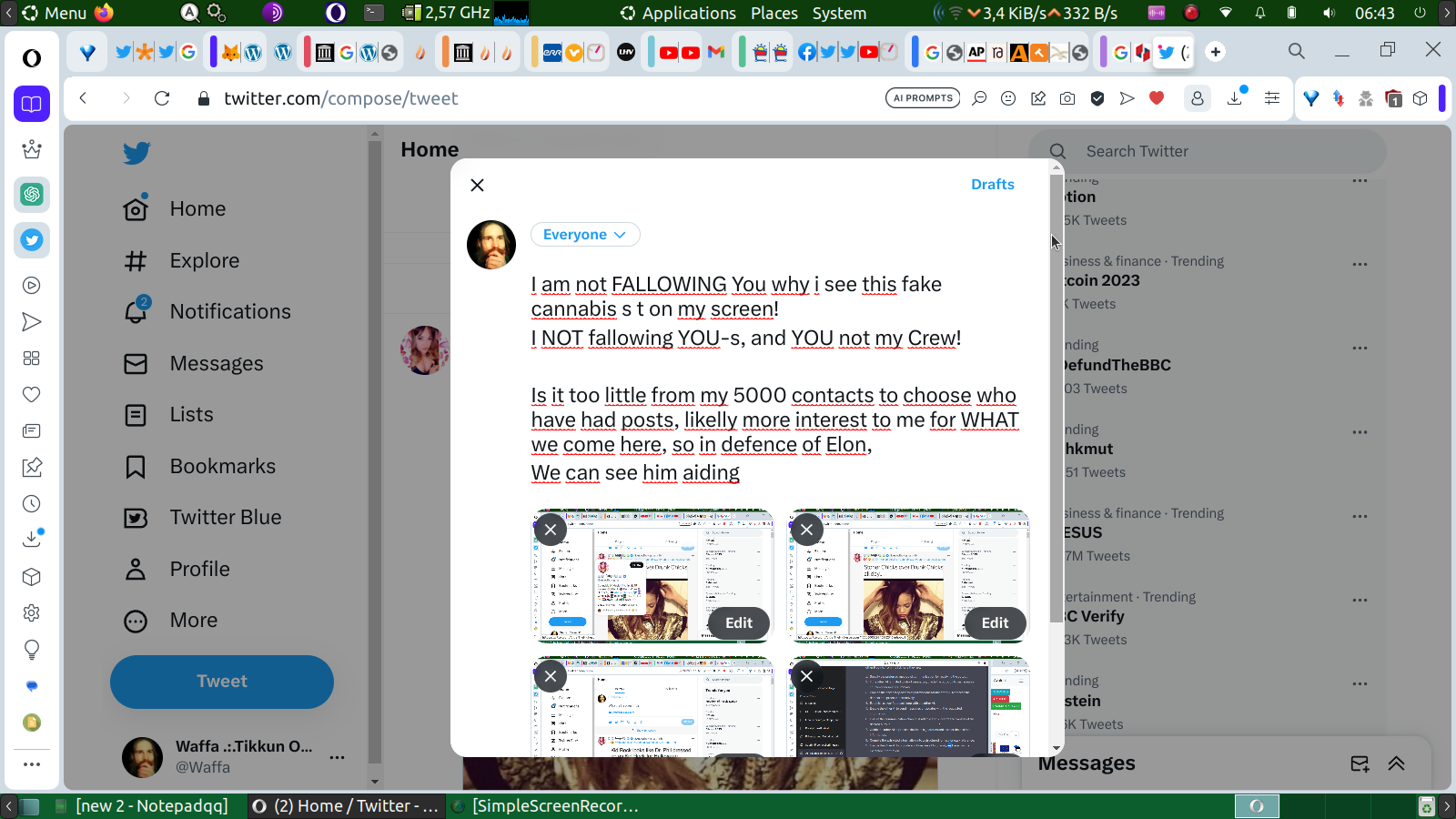This screenshot has height=819, width=1456.
Task: Open the Extensions cube in Opera sidebar
Action: [x=32, y=577]
